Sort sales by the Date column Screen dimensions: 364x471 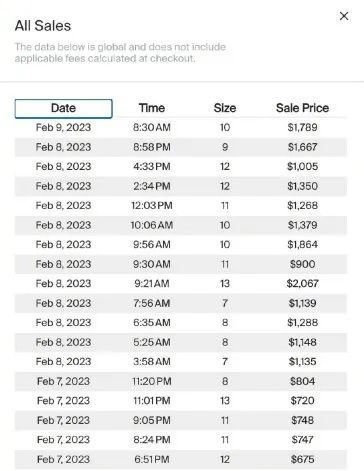coord(63,108)
